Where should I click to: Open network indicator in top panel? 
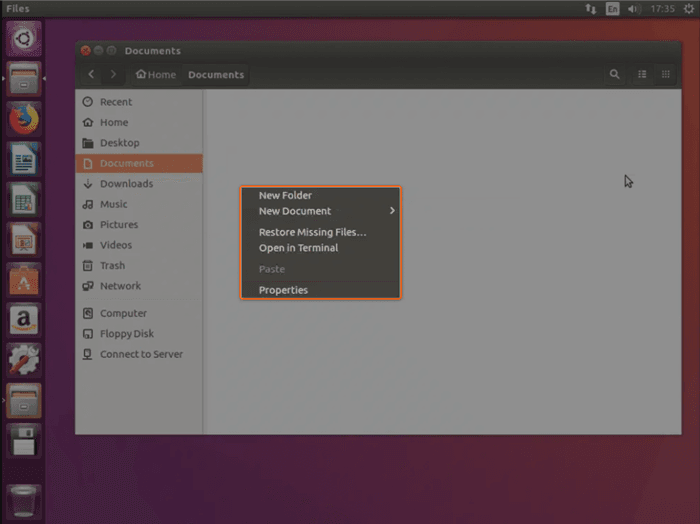pos(591,9)
